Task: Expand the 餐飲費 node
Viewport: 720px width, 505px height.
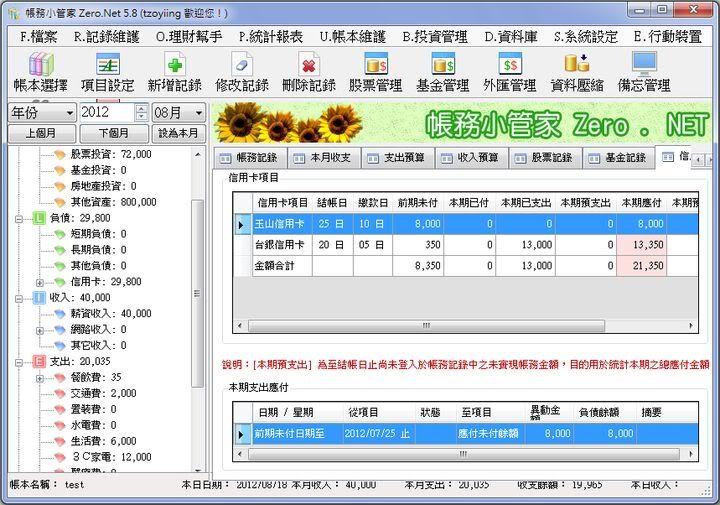Action: pos(40,378)
